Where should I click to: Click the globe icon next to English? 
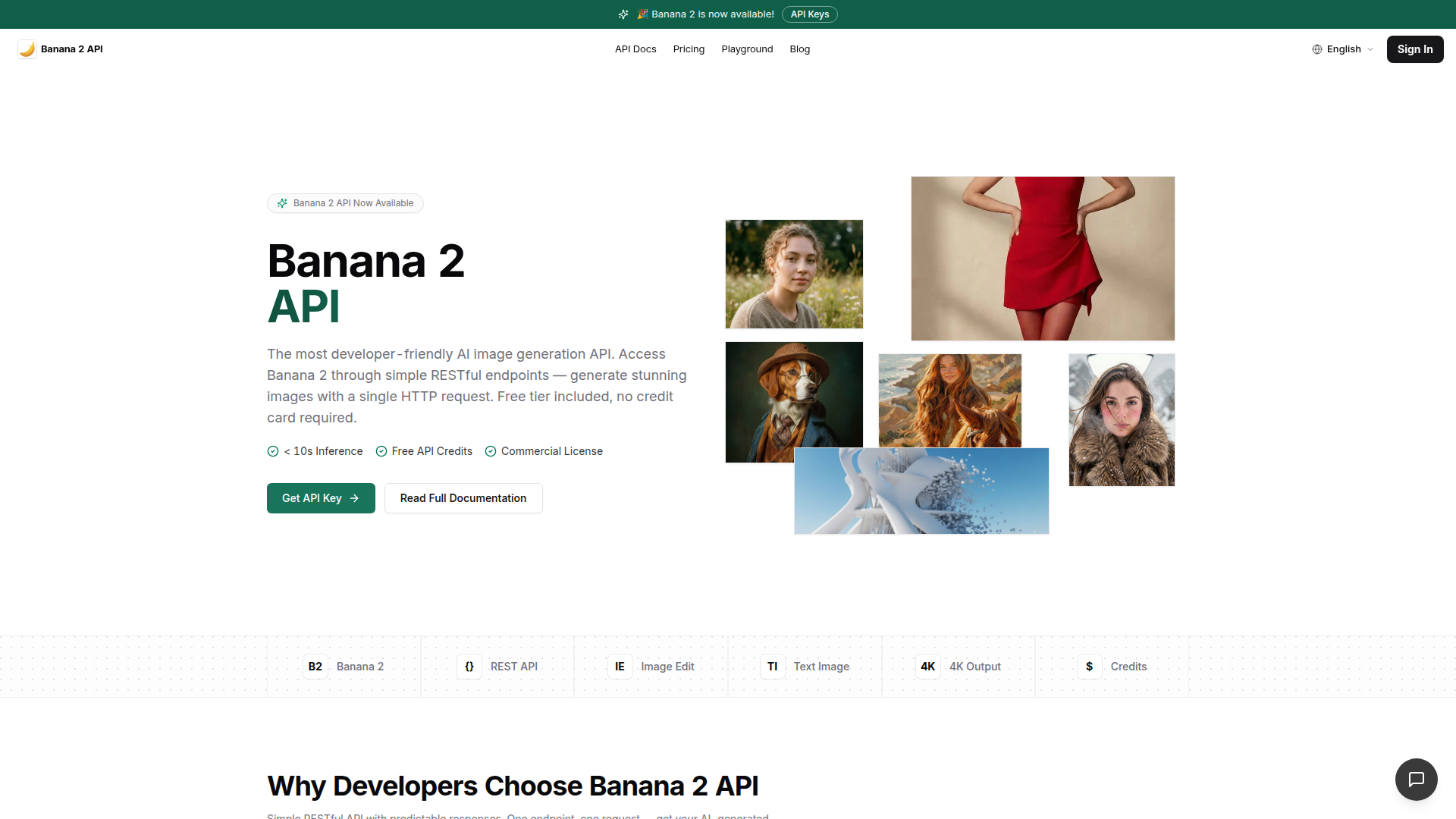point(1317,49)
